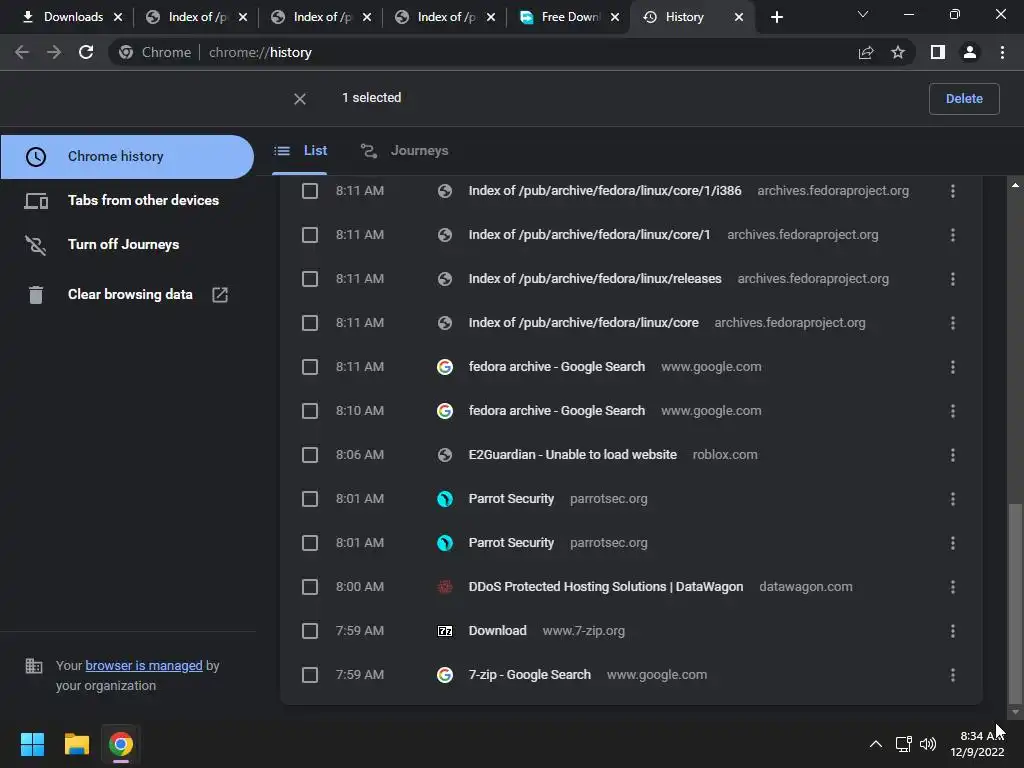Check the box for linux/releases entry
This screenshot has width=1024, height=768.
tap(310, 279)
